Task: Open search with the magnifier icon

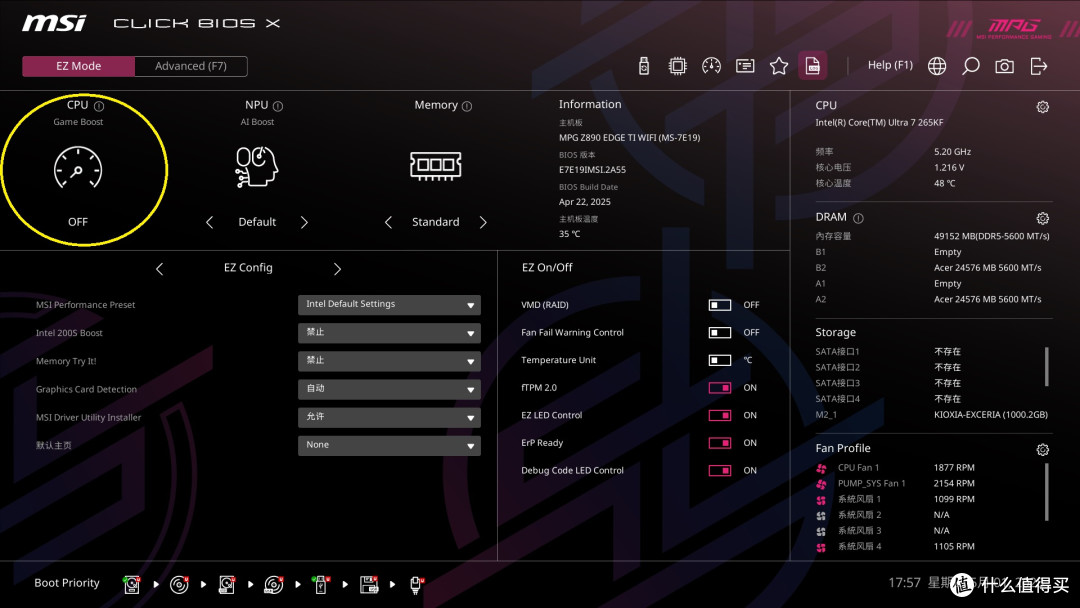Action: click(x=970, y=66)
